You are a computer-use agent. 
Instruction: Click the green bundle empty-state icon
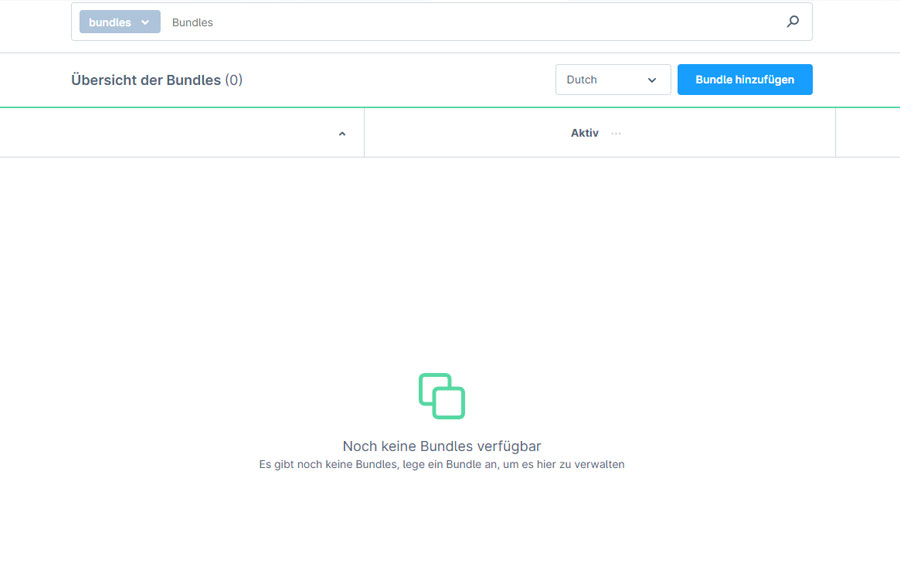[x=441, y=395]
